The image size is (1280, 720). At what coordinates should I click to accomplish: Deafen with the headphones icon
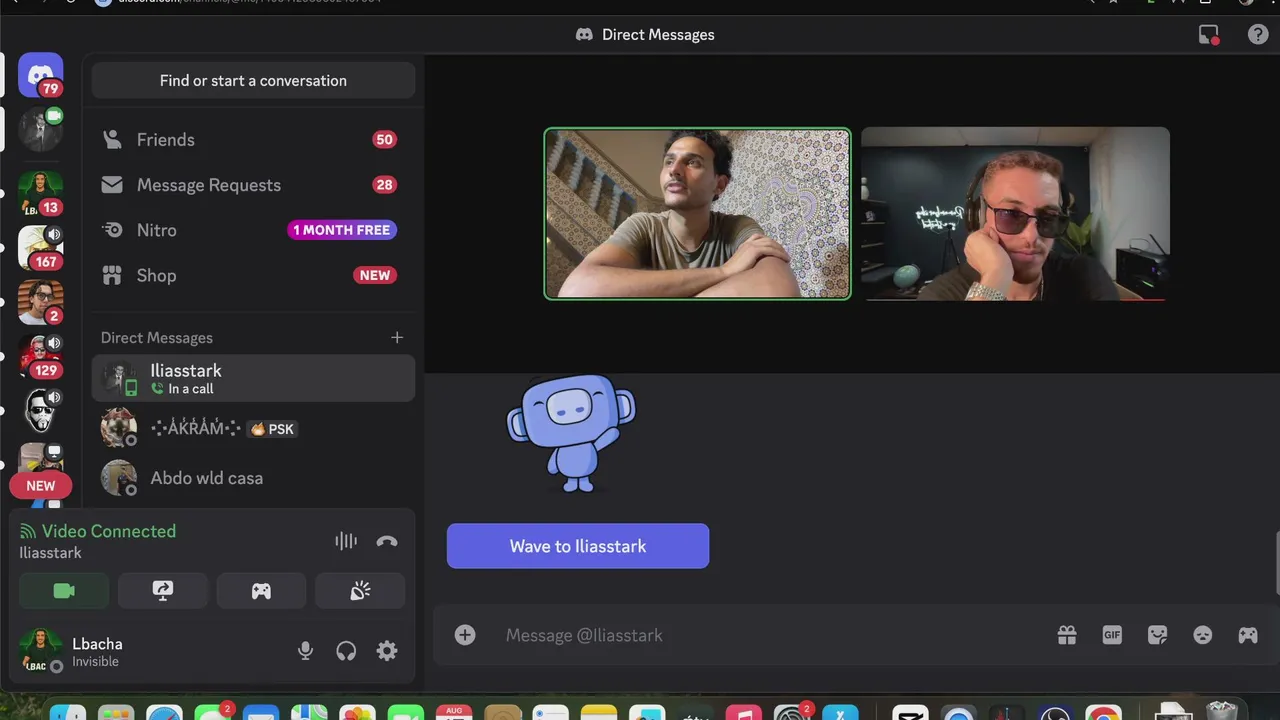[346, 651]
